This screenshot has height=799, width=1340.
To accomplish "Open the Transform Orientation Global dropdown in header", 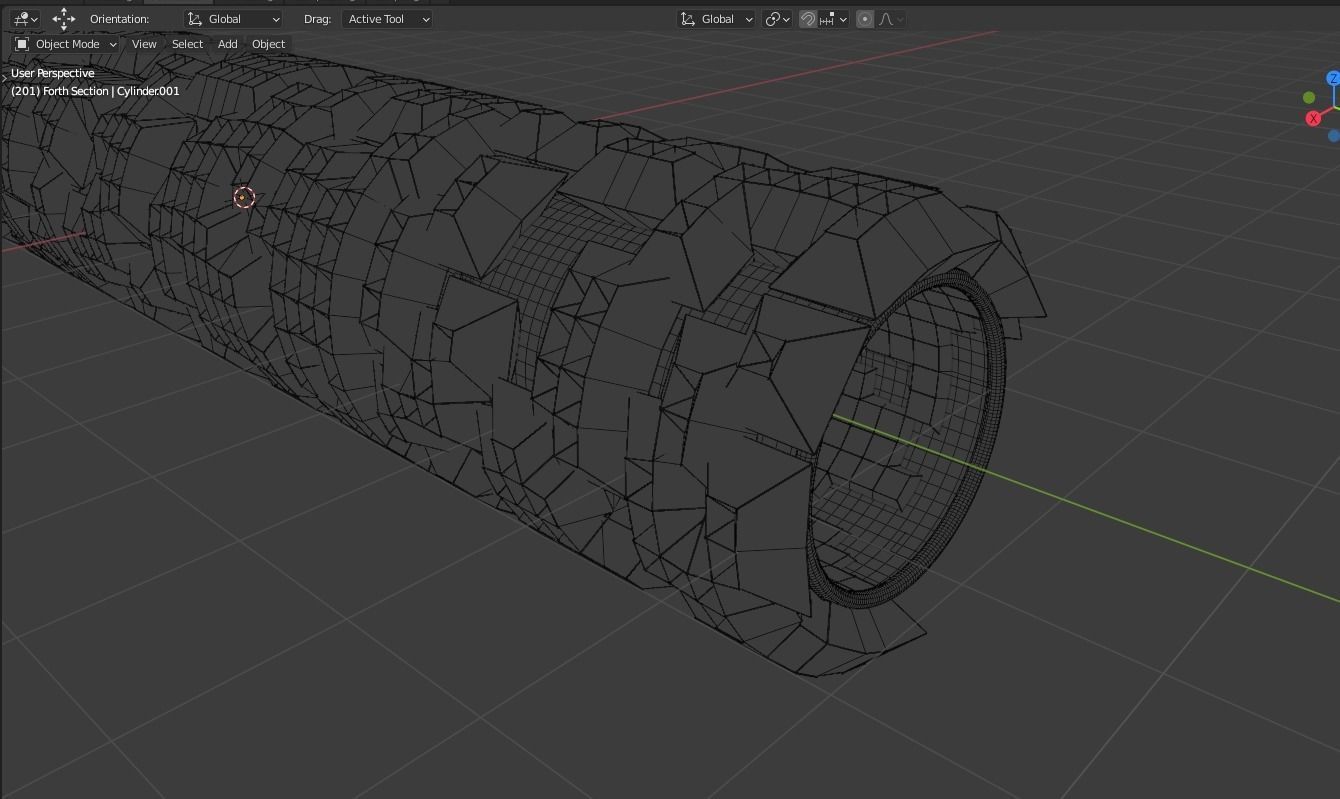I will point(716,19).
